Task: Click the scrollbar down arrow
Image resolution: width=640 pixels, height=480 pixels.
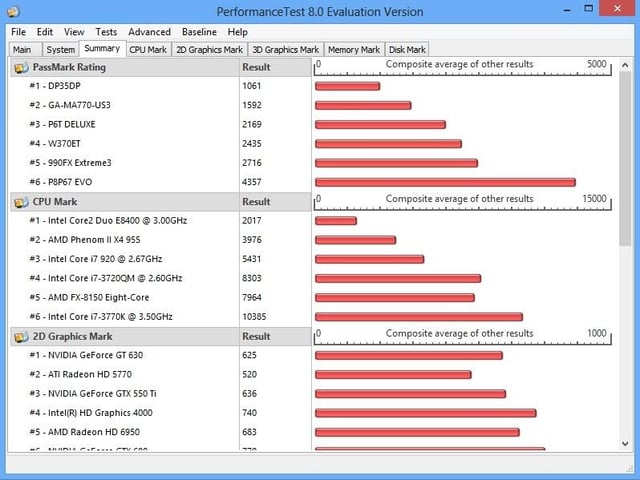Action: 625,444
